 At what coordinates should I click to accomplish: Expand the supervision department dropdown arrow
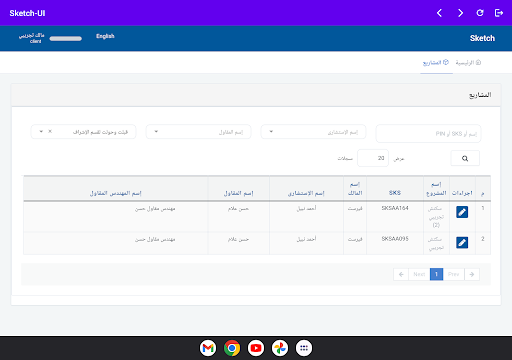click(41, 131)
